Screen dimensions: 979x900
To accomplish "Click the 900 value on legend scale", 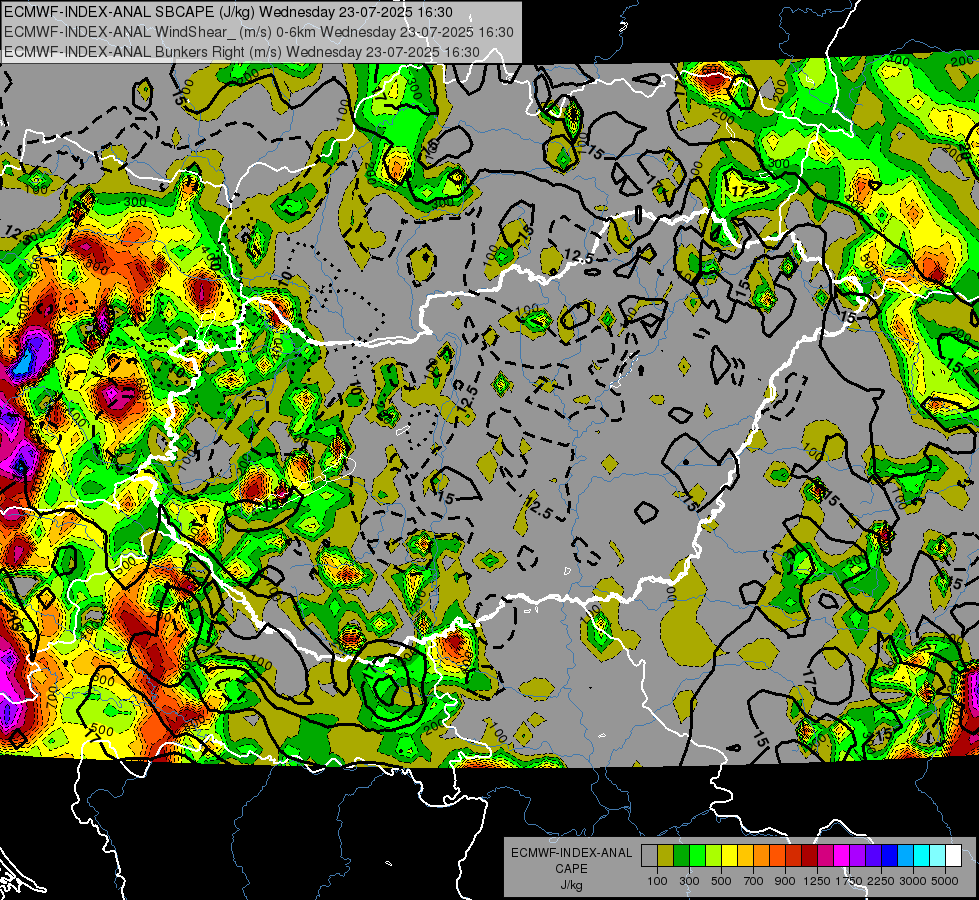I will (x=785, y=881).
